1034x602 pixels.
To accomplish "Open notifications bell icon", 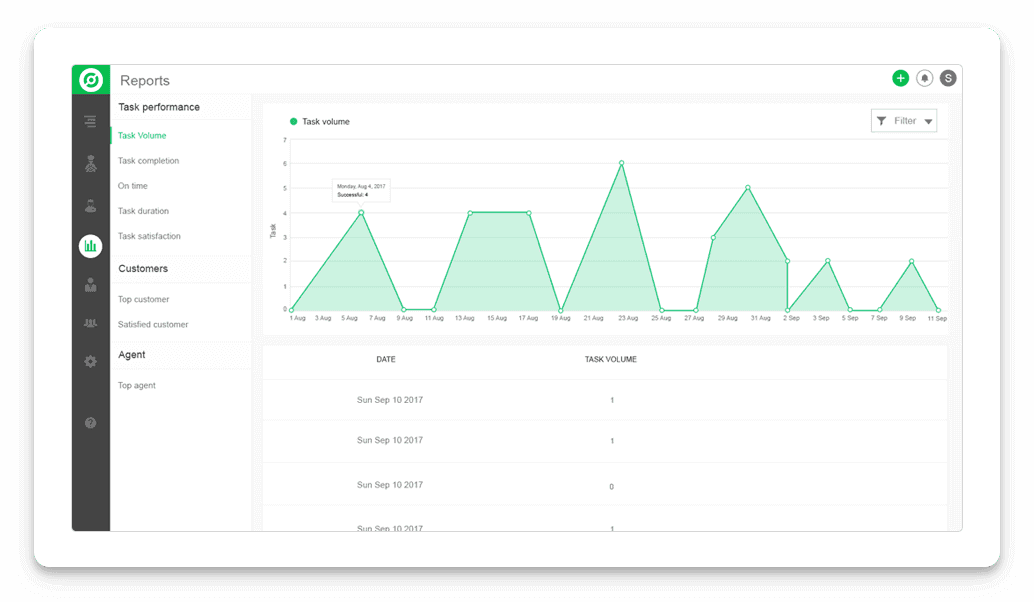I will click(x=924, y=78).
